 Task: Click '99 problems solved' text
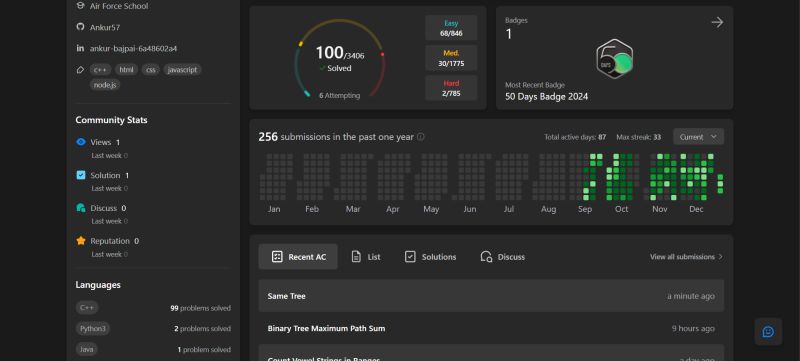pos(201,308)
